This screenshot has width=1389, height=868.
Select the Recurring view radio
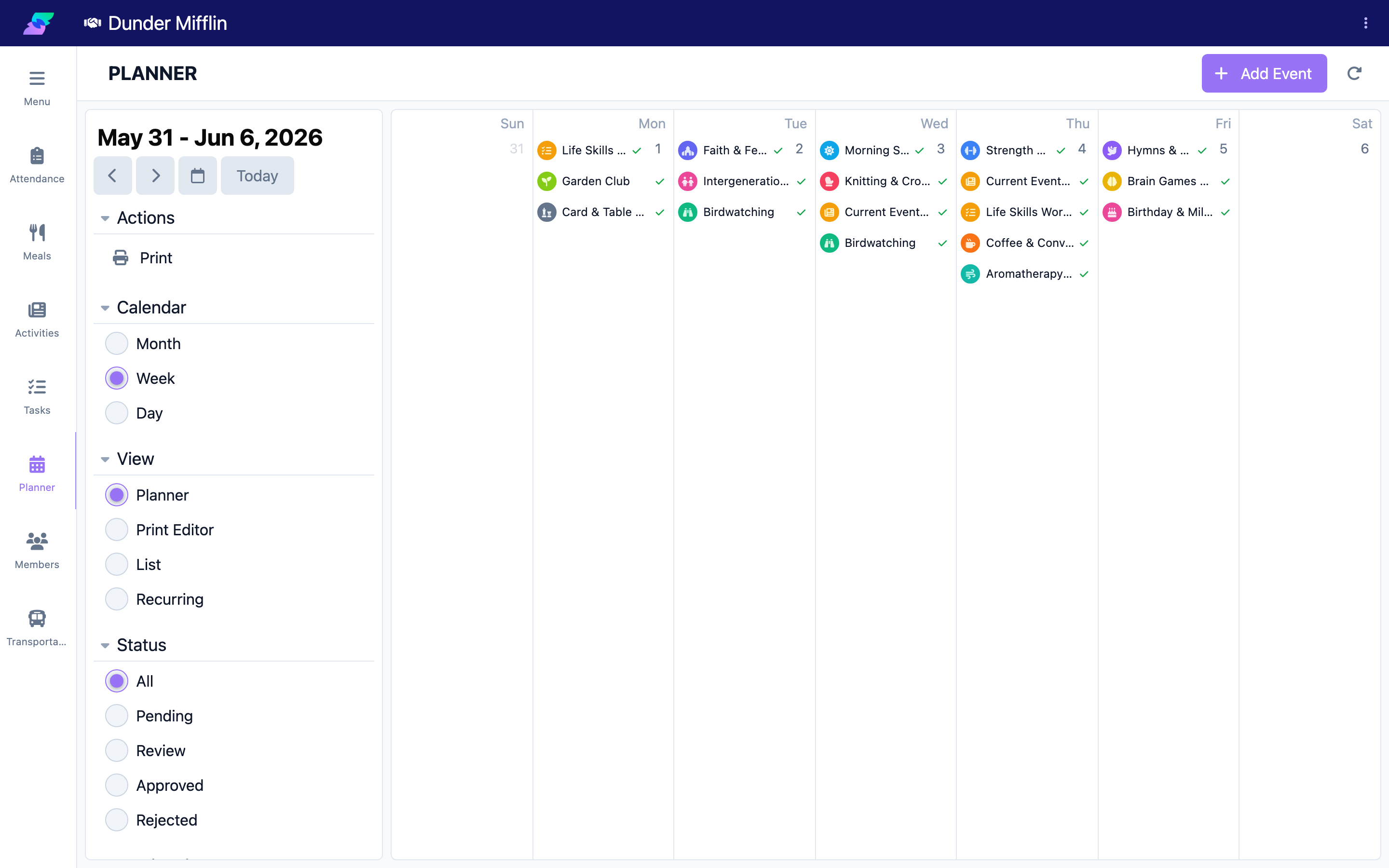coord(117,599)
